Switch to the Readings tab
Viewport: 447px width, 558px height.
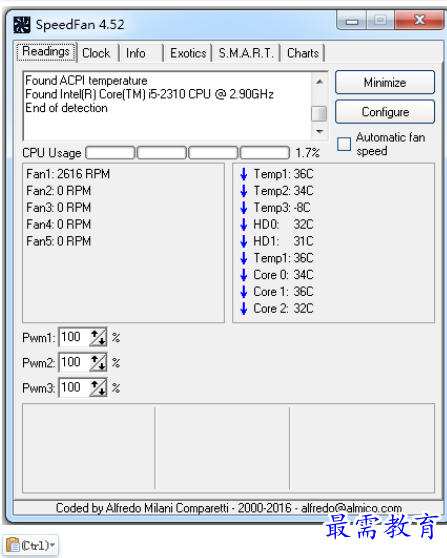click(x=46, y=52)
